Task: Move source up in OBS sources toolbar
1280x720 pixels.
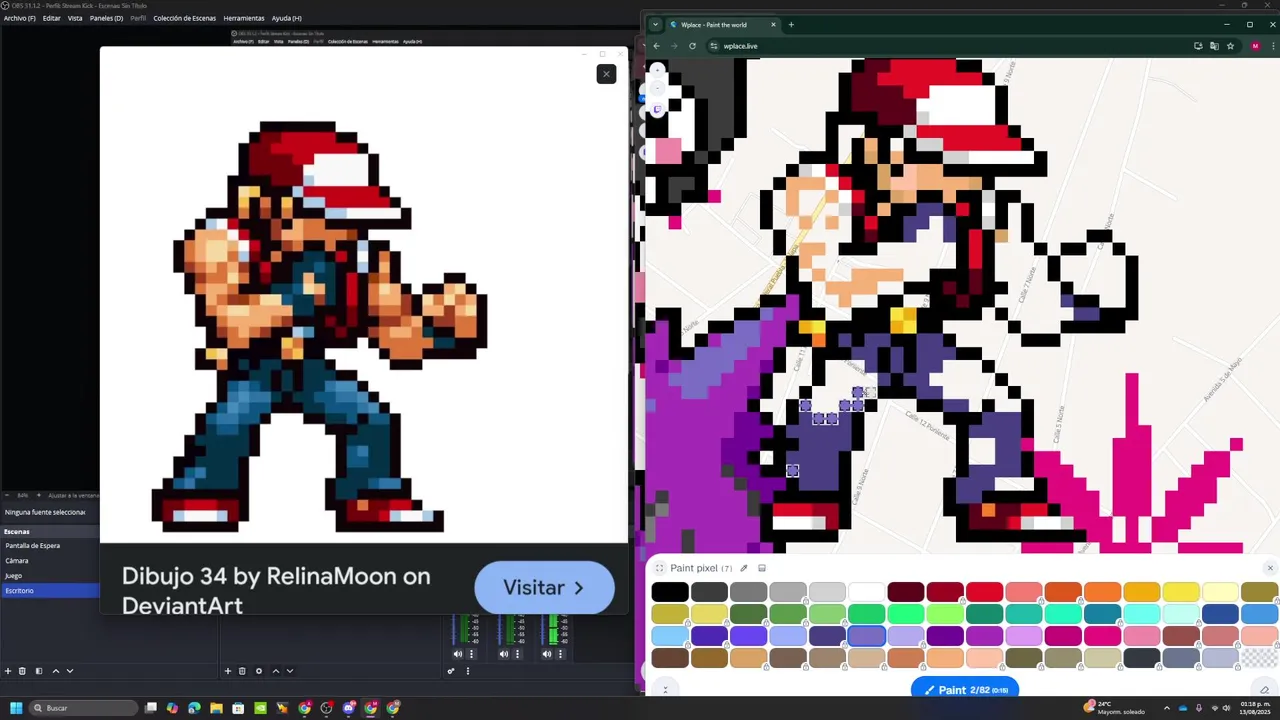Action: (276, 671)
